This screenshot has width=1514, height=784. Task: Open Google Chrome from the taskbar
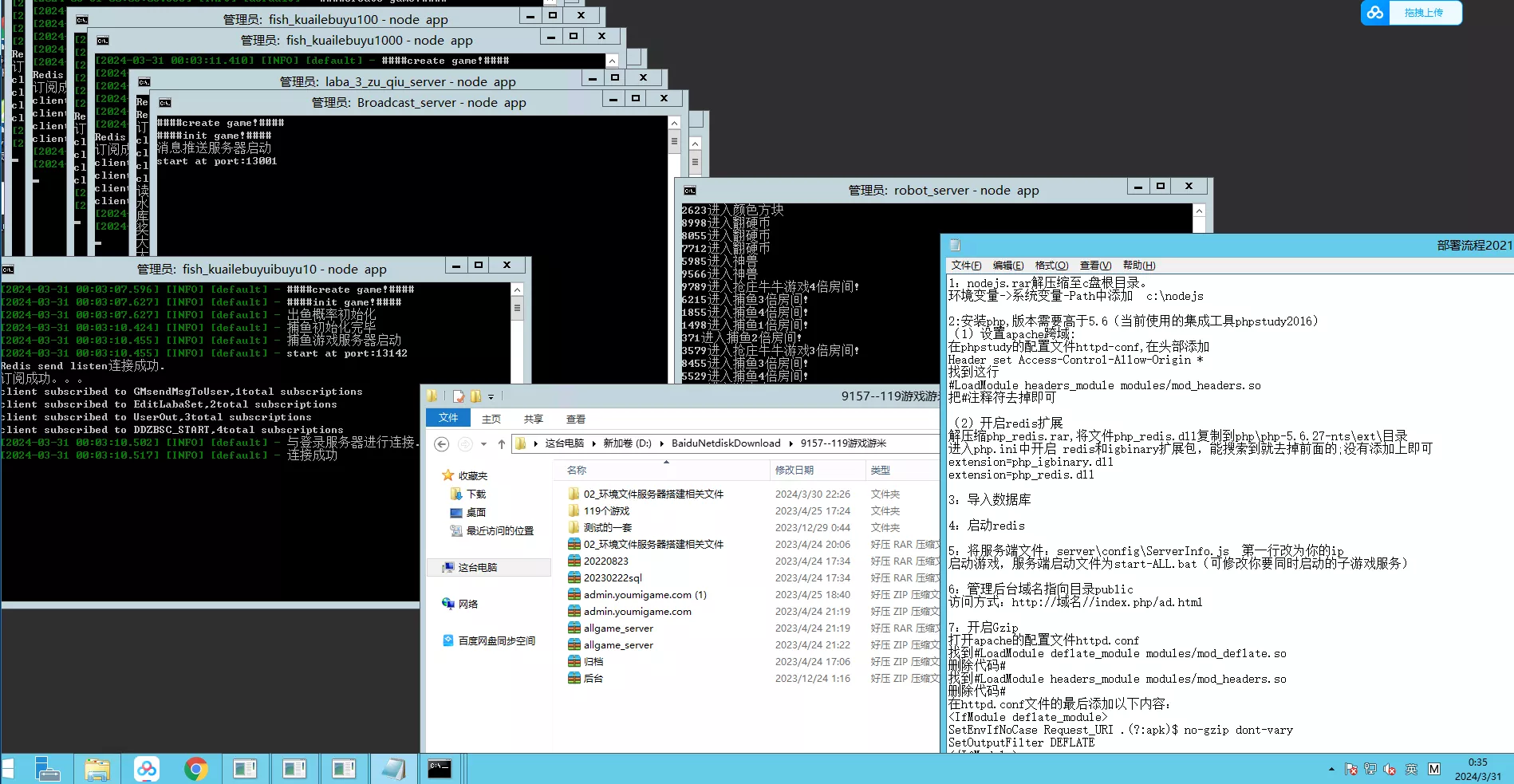click(x=195, y=769)
